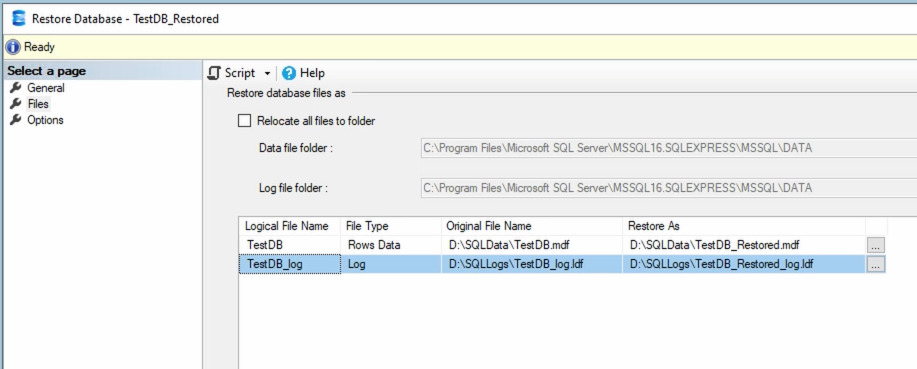
Task: Click the D:\SQLLogs\TestDB_log.ldf original file cell
Action: (x=532, y=264)
